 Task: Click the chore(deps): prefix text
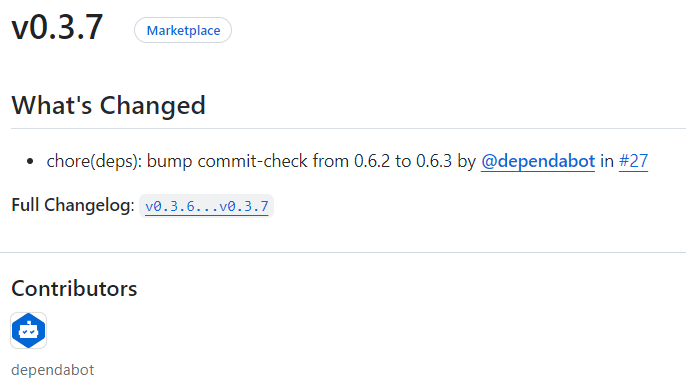click(94, 161)
